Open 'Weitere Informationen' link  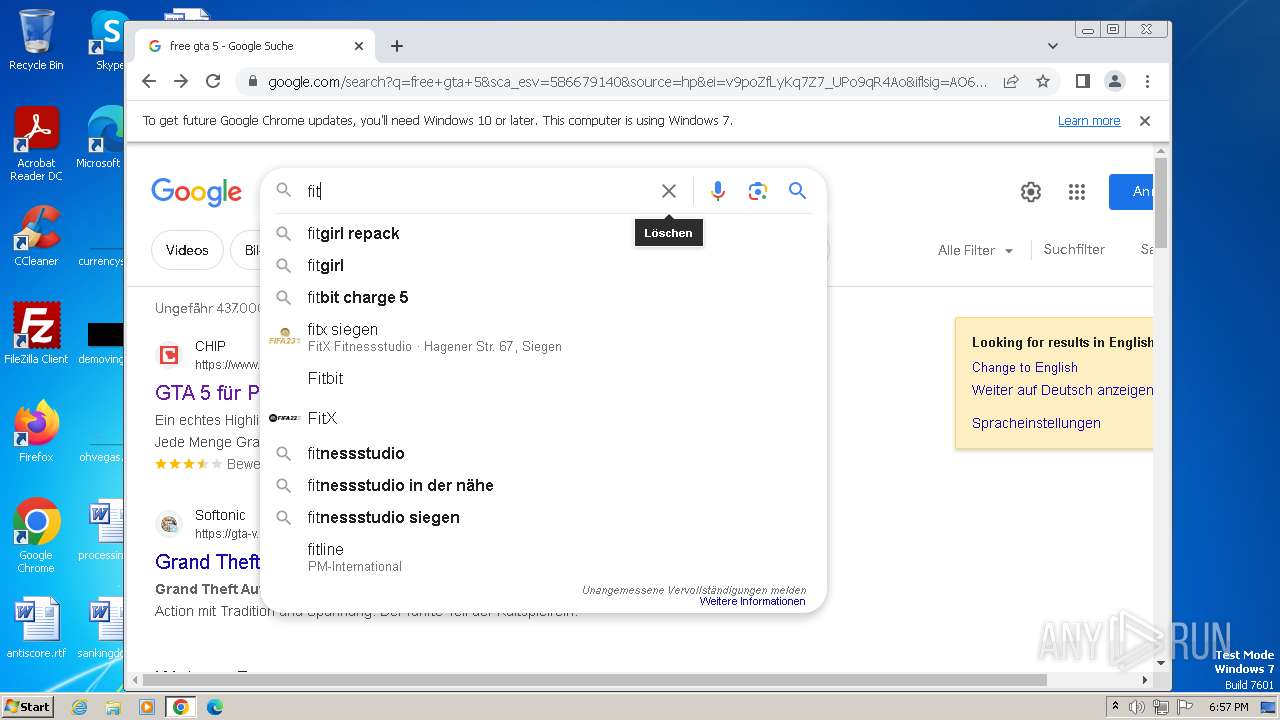[x=752, y=602]
